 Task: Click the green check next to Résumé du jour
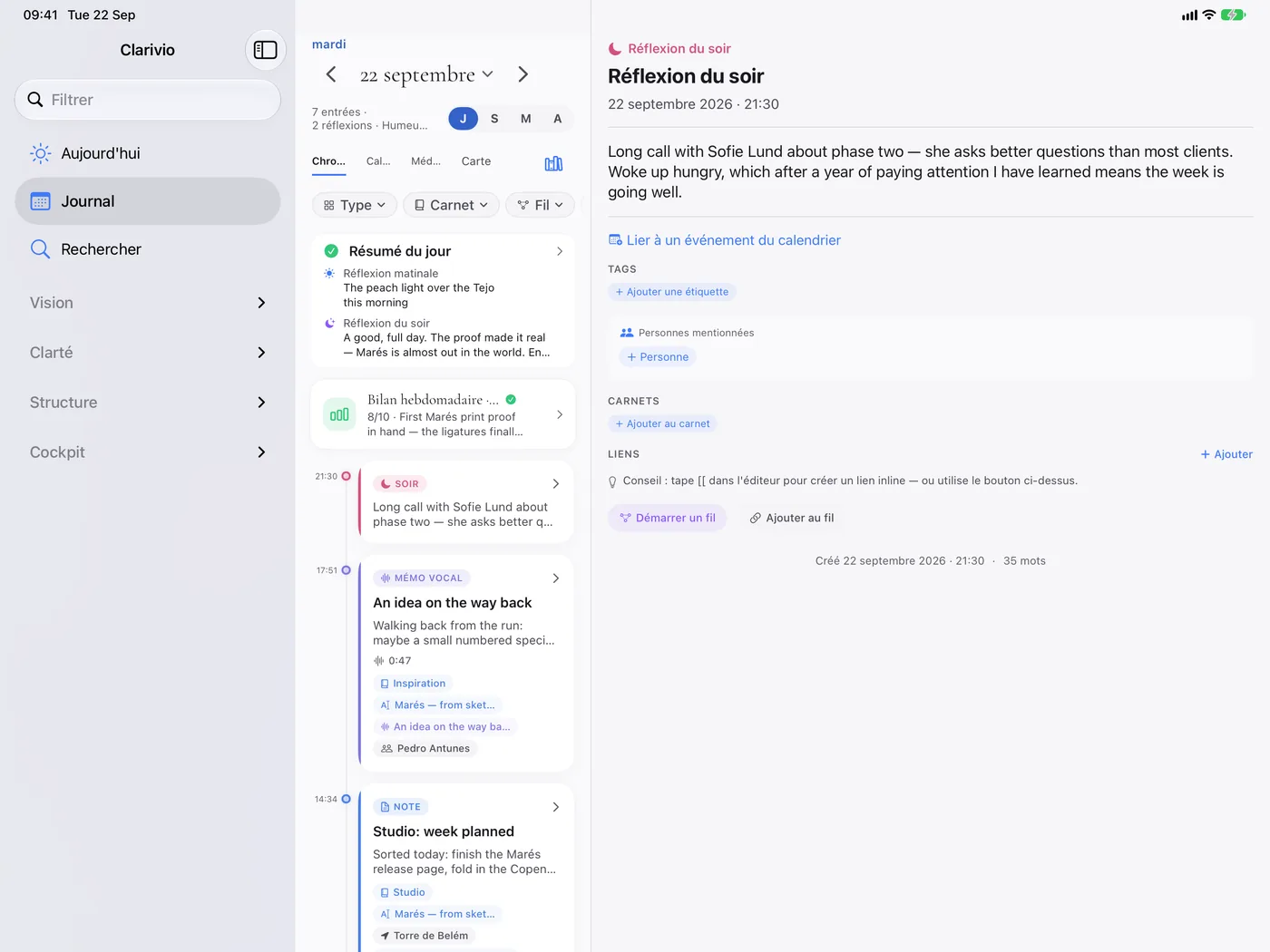[331, 251]
